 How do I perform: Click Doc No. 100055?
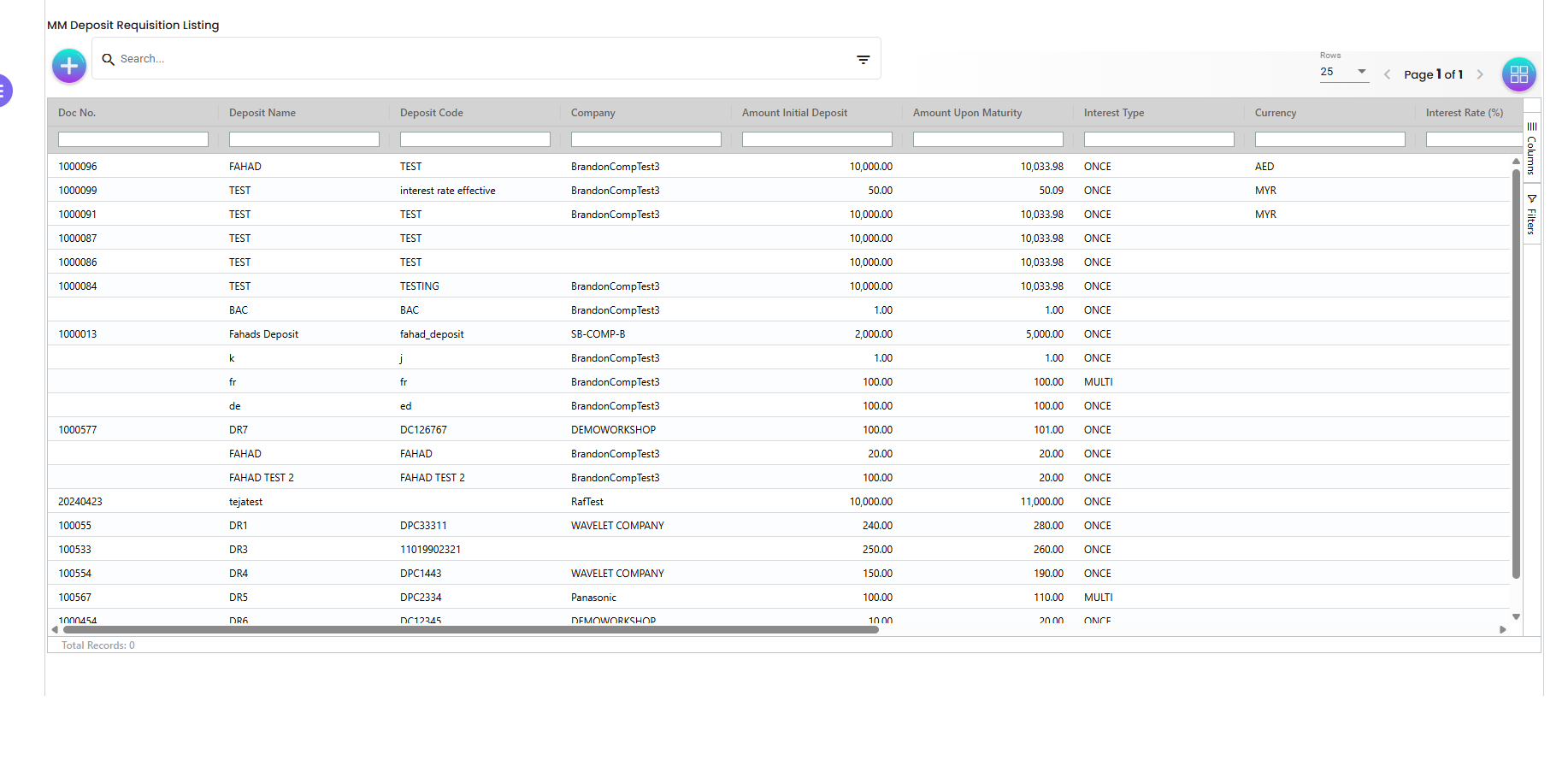pyautogui.click(x=74, y=526)
